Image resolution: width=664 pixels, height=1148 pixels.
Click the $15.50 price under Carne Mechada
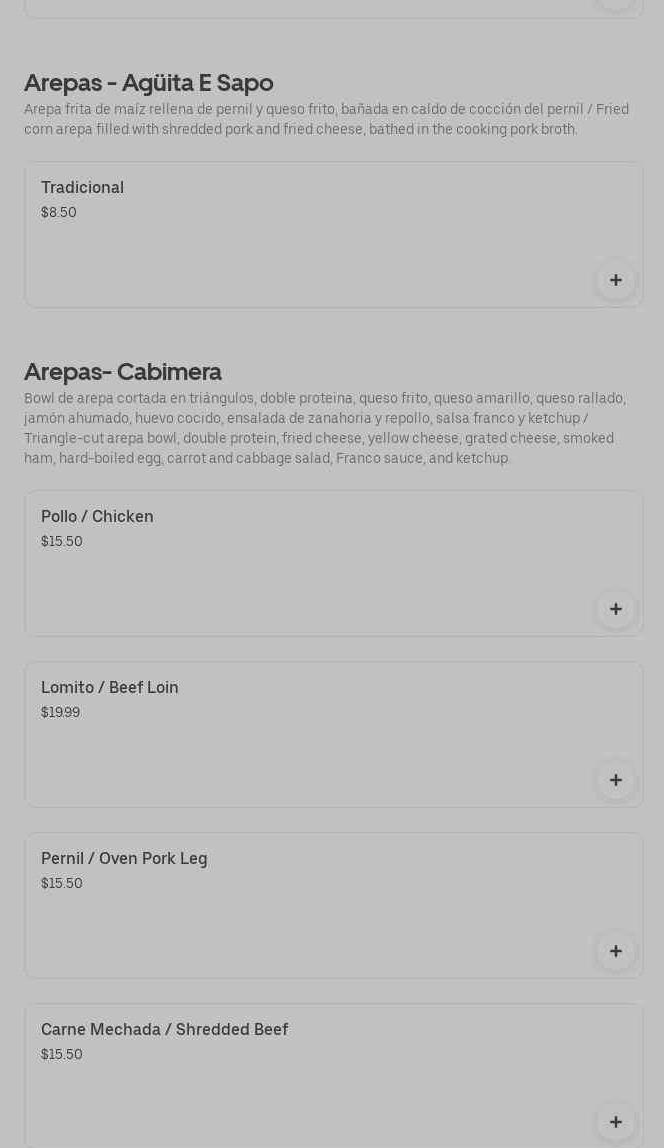click(x=62, y=1055)
